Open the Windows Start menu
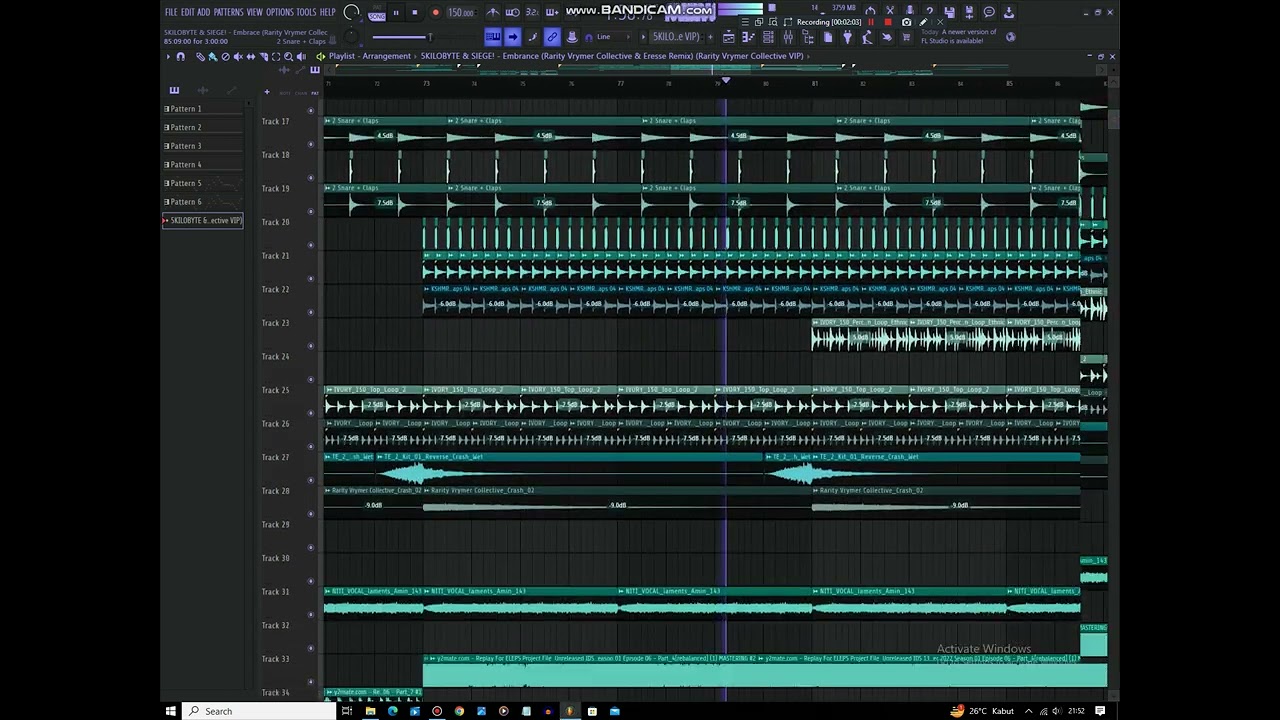Screen dimensions: 1280x720 point(171,711)
